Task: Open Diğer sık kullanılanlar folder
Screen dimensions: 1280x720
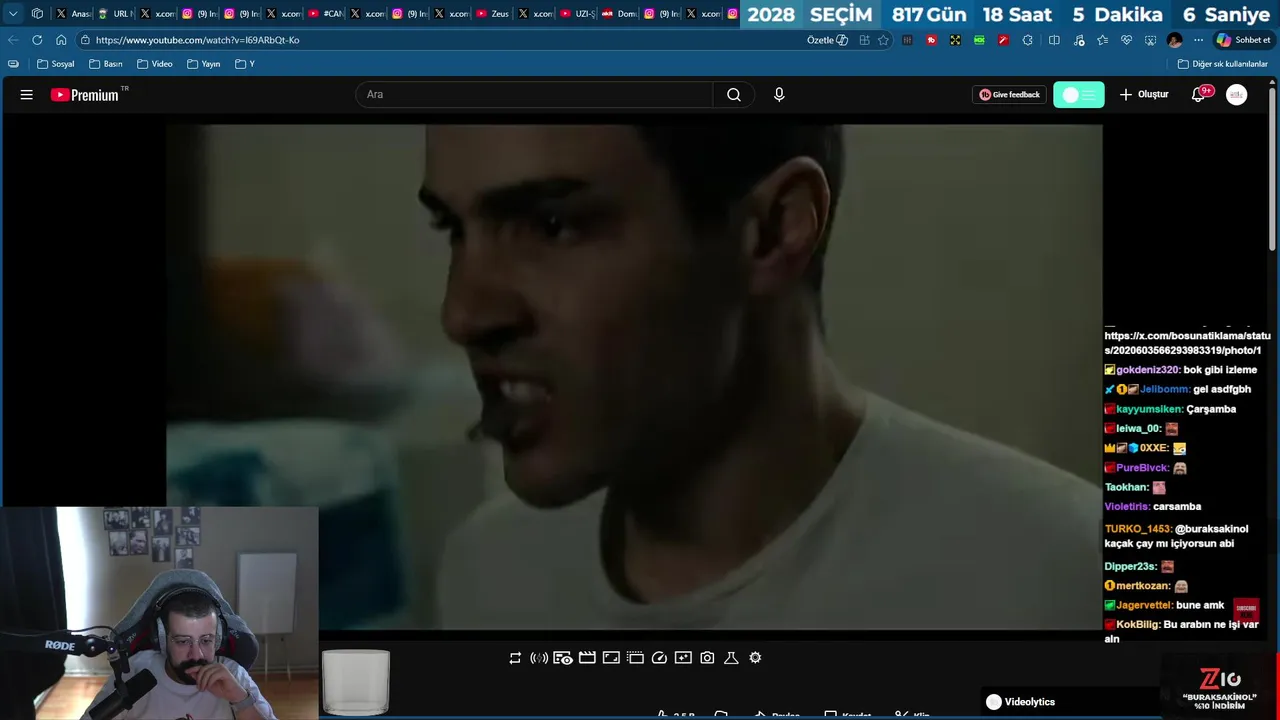Action: pyautogui.click(x=1223, y=64)
